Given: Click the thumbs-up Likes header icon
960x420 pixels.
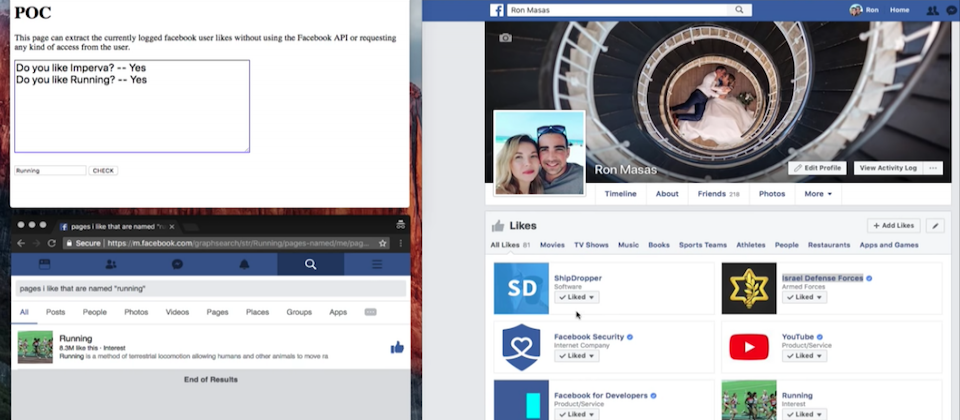Looking at the screenshot, I should (x=498, y=226).
